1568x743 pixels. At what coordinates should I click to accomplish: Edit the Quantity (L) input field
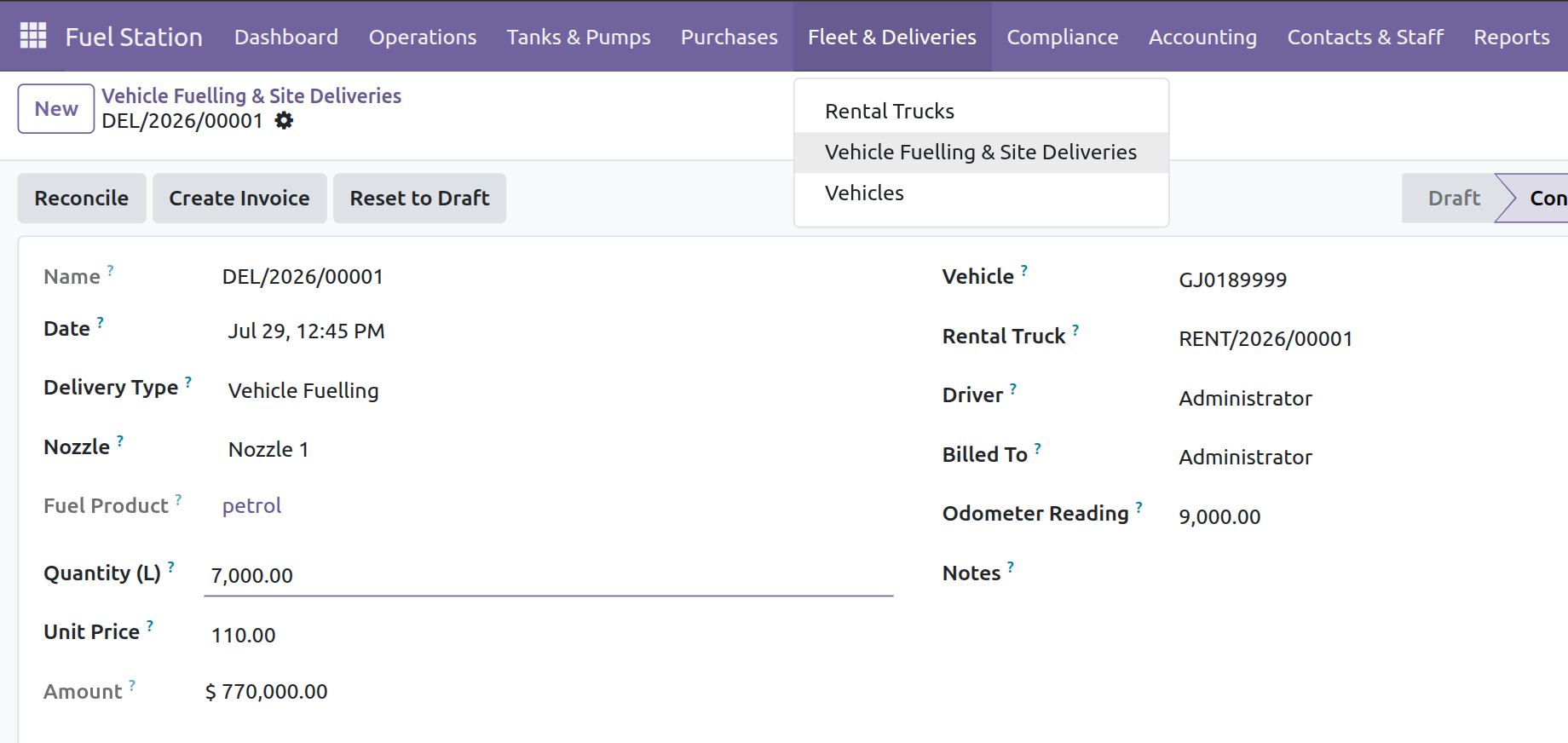click(549, 576)
